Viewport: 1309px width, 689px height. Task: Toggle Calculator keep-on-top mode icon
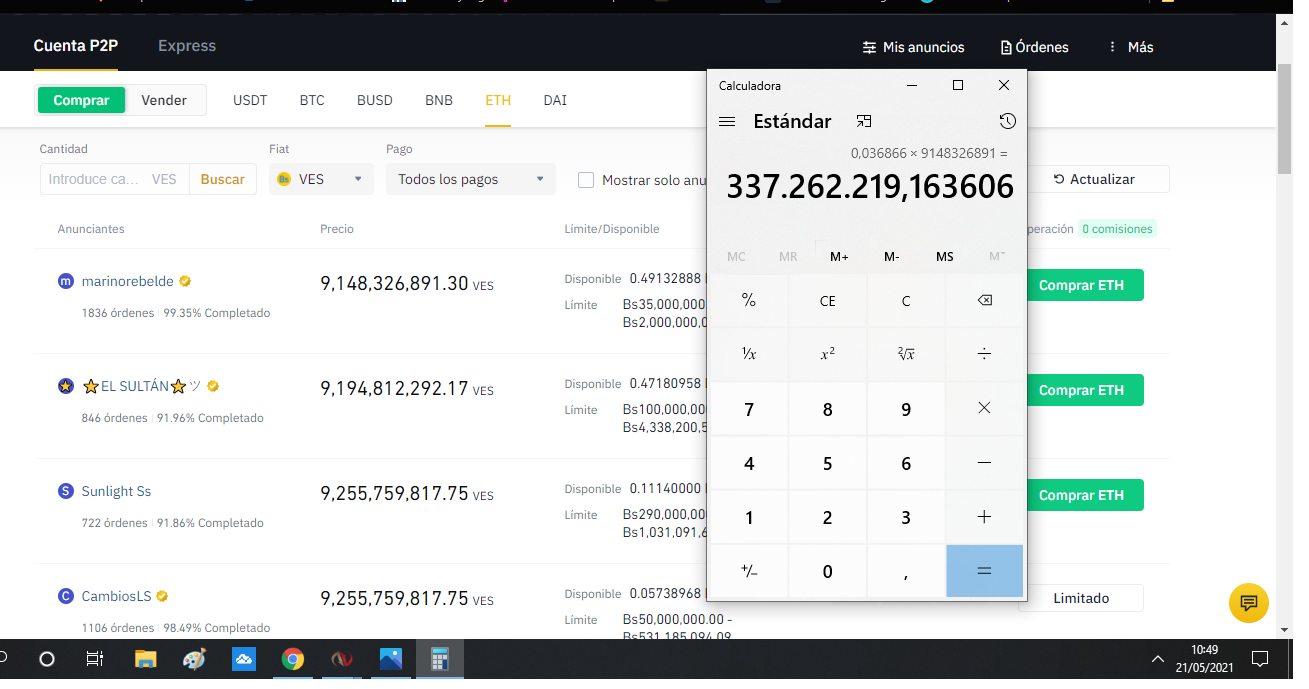pos(864,121)
